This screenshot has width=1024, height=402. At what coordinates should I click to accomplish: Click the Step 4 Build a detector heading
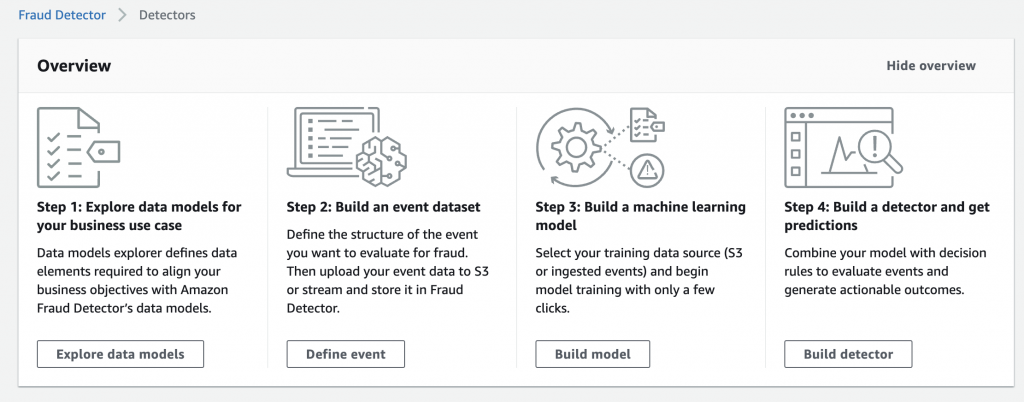(887, 216)
